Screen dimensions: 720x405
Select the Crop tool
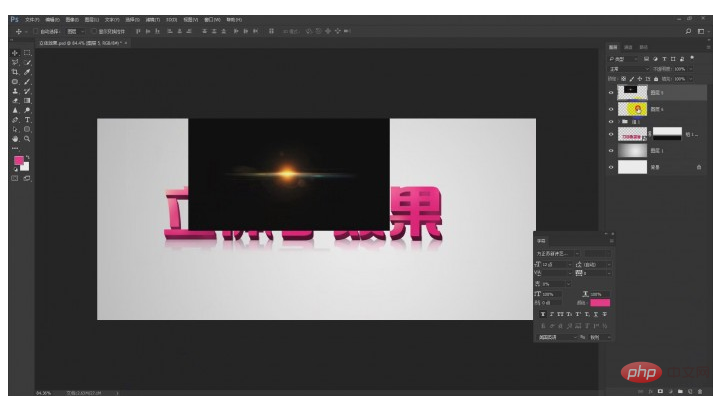point(15,72)
